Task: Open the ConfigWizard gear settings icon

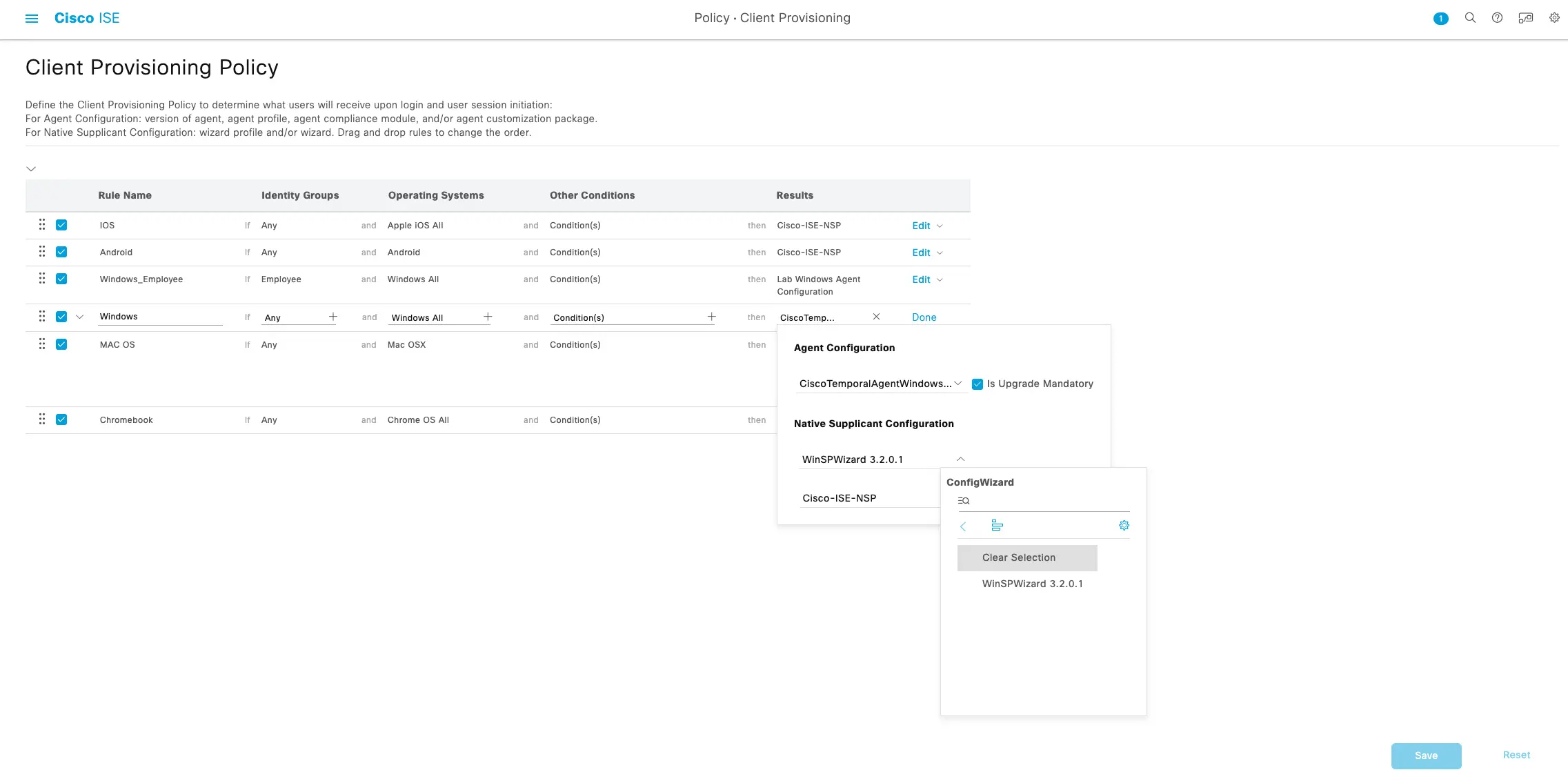Action: click(1124, 526)
